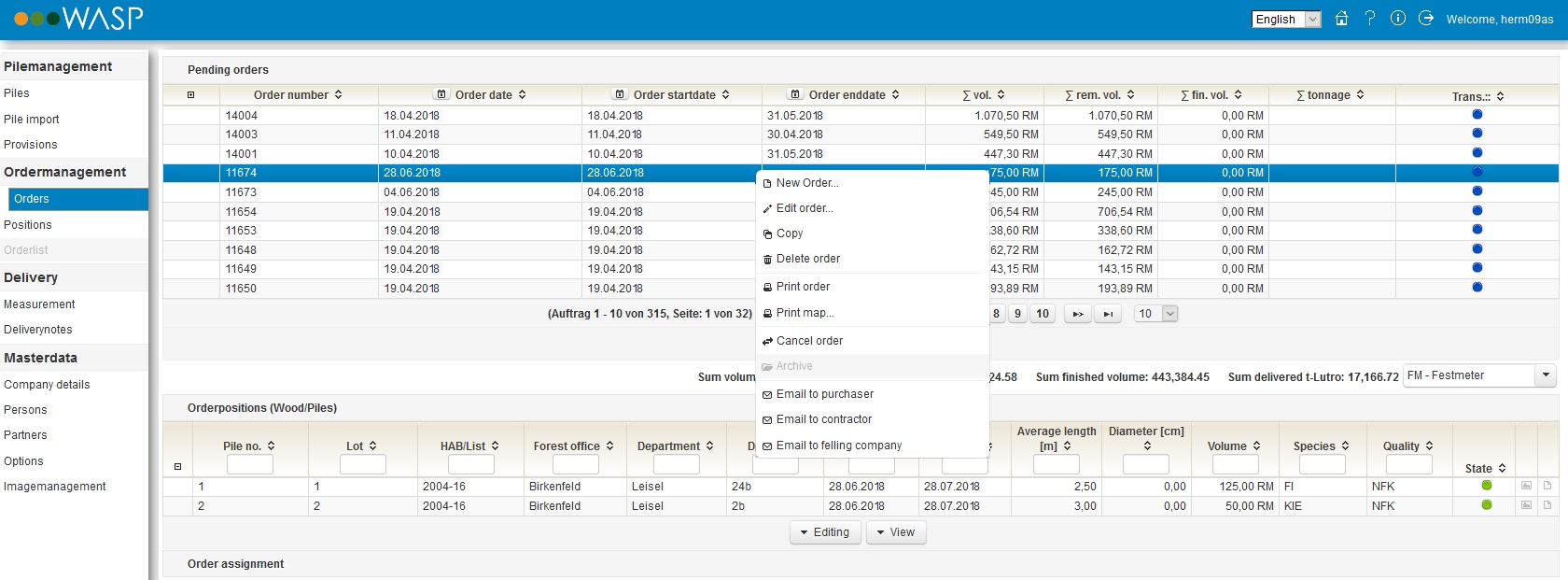Viewport: 1568px width, 580px height.
Task: Open the English language dropdown
Action: pyautogui.click(x=1286, y=19)
